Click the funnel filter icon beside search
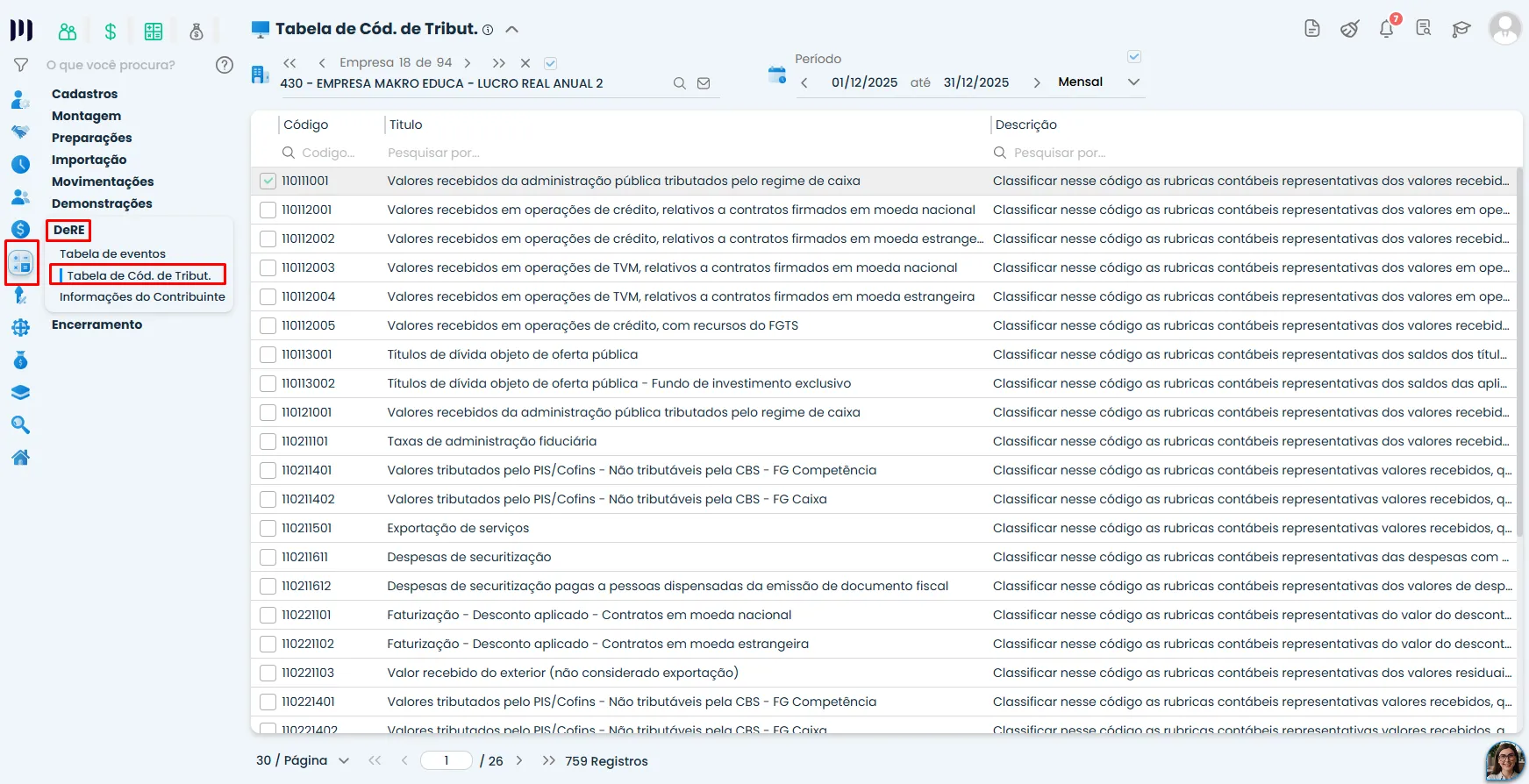The image size is (1529, 784). click(x=21, y=65)
